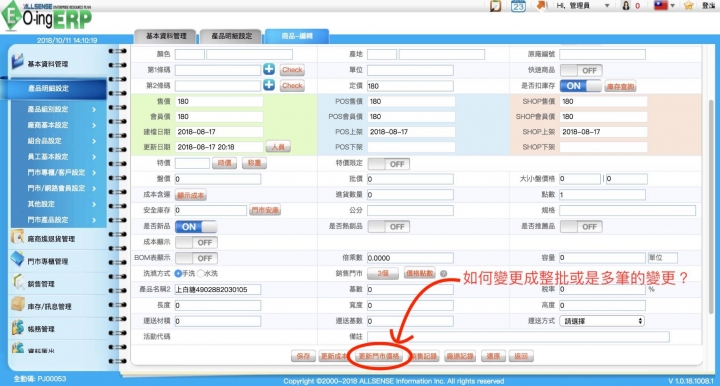Click the Taiwan flag language icon

point(660,6)
